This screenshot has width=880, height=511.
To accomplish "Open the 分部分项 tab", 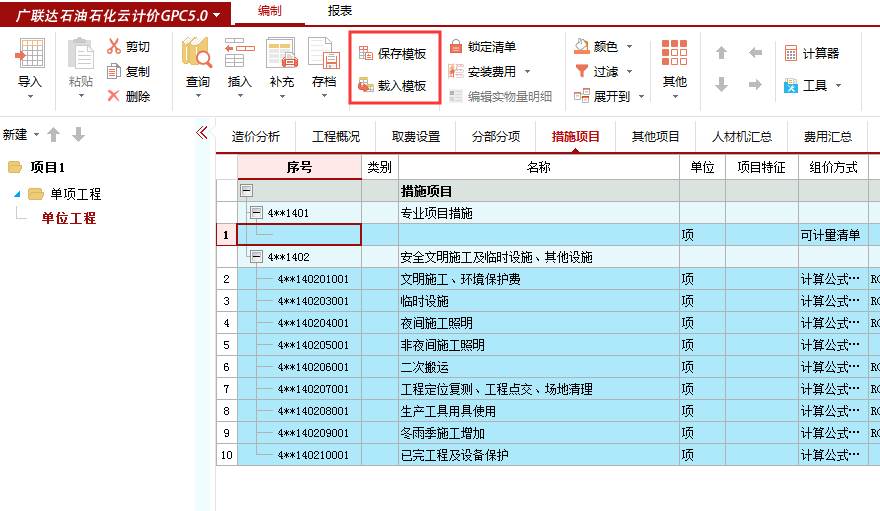I will 496,136.
